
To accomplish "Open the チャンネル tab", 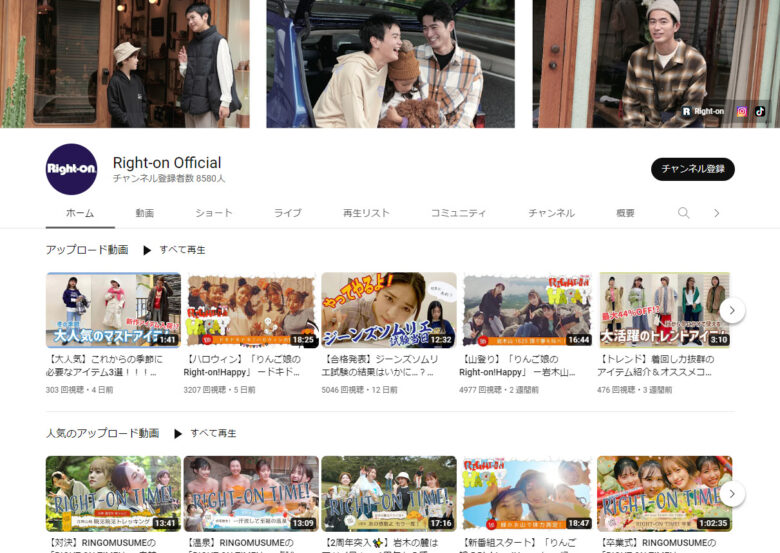I will [x=551, y=213].
